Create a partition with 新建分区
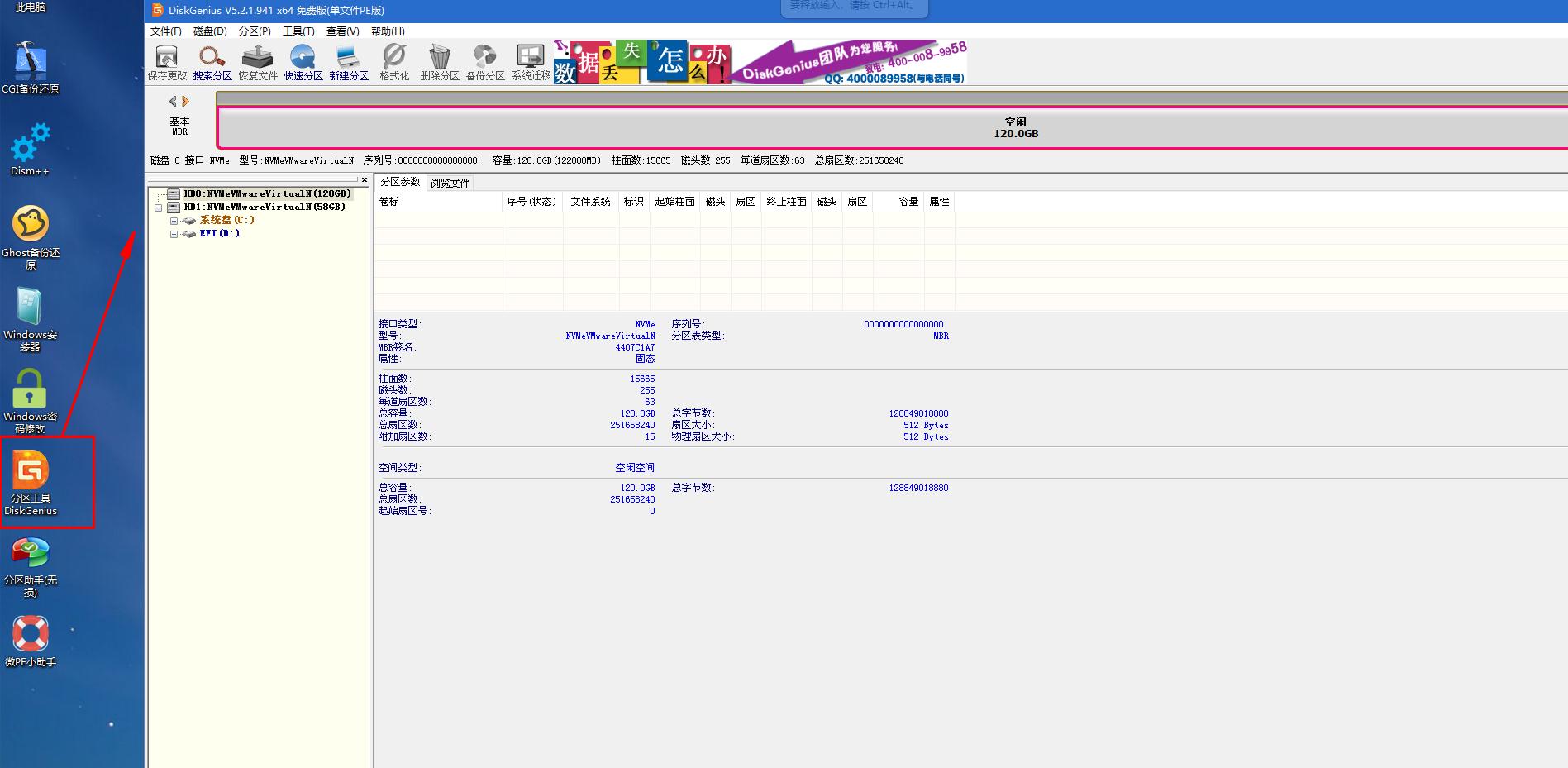 pos(349,63)
